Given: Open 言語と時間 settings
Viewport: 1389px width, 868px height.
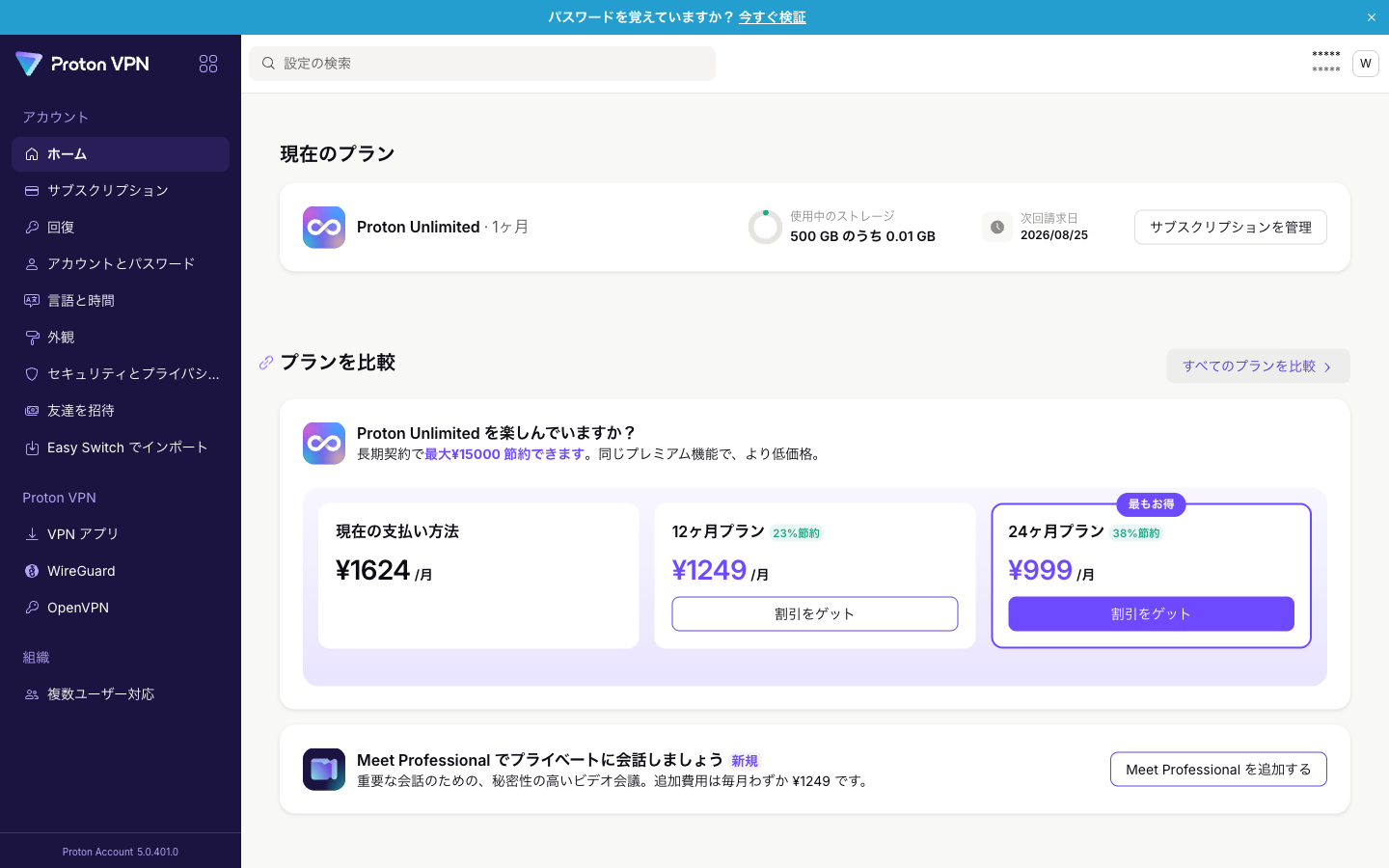Looking at the screenshot, I should coord(121,301).
